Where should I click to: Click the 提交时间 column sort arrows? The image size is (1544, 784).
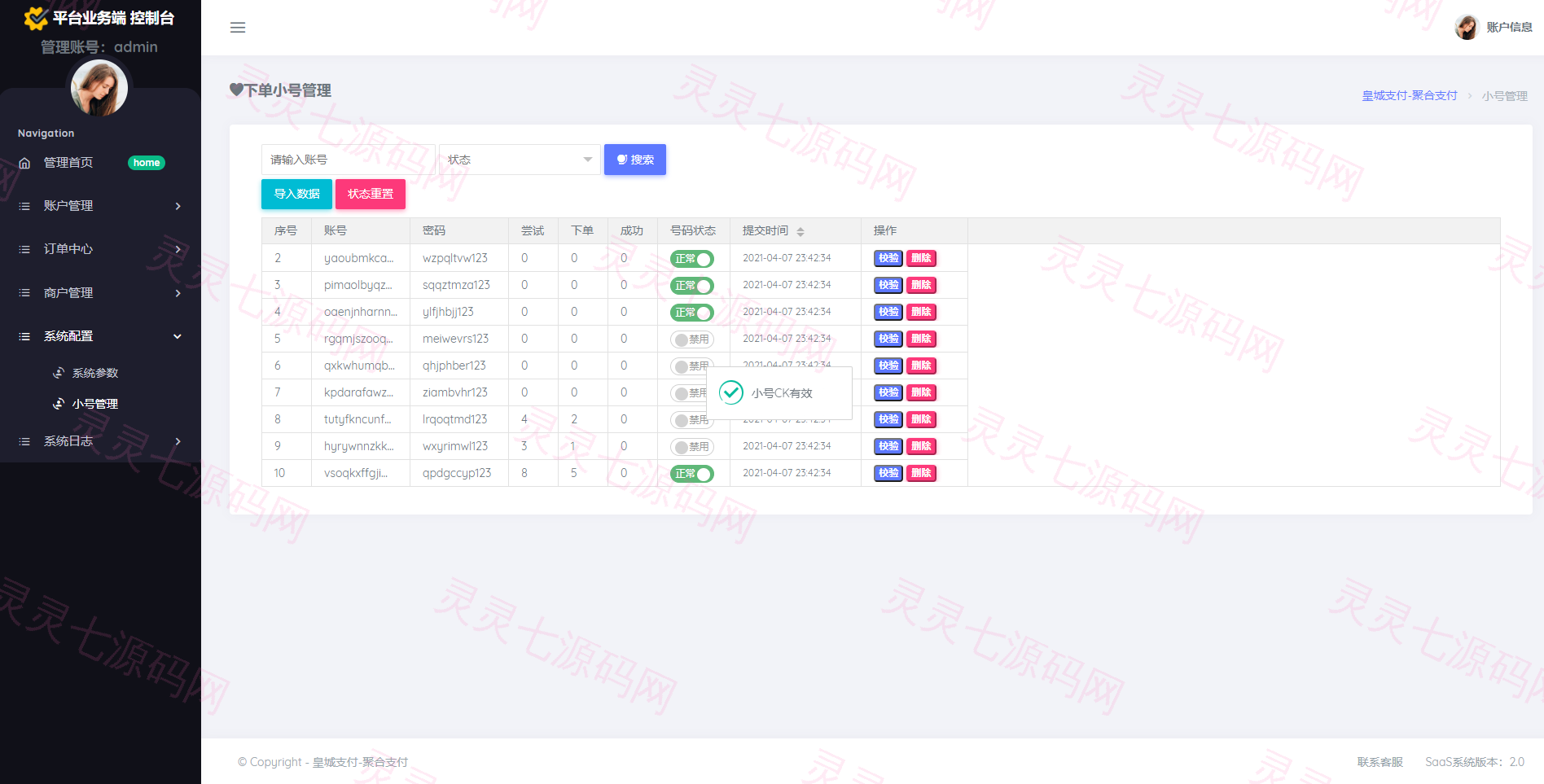tap(801, 231)
